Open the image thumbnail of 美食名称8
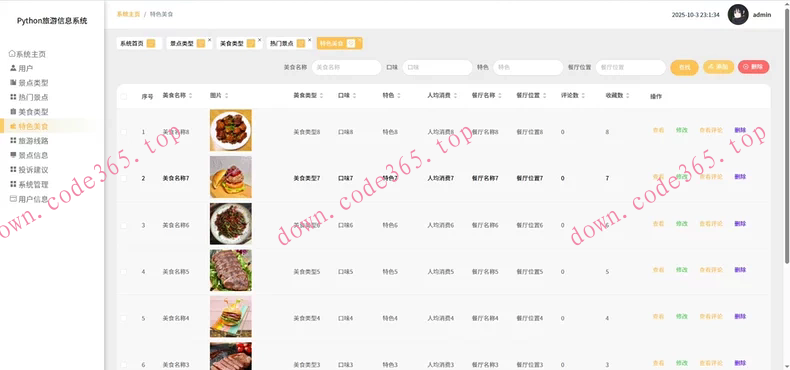This screenshot has height=370, width=790. (231, 130)
